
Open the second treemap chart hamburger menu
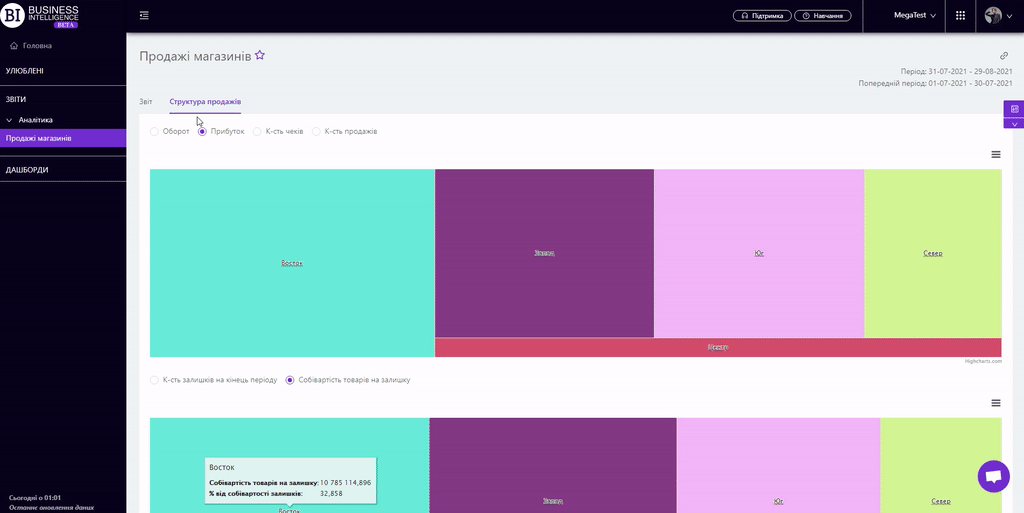[x=996, y=403]
